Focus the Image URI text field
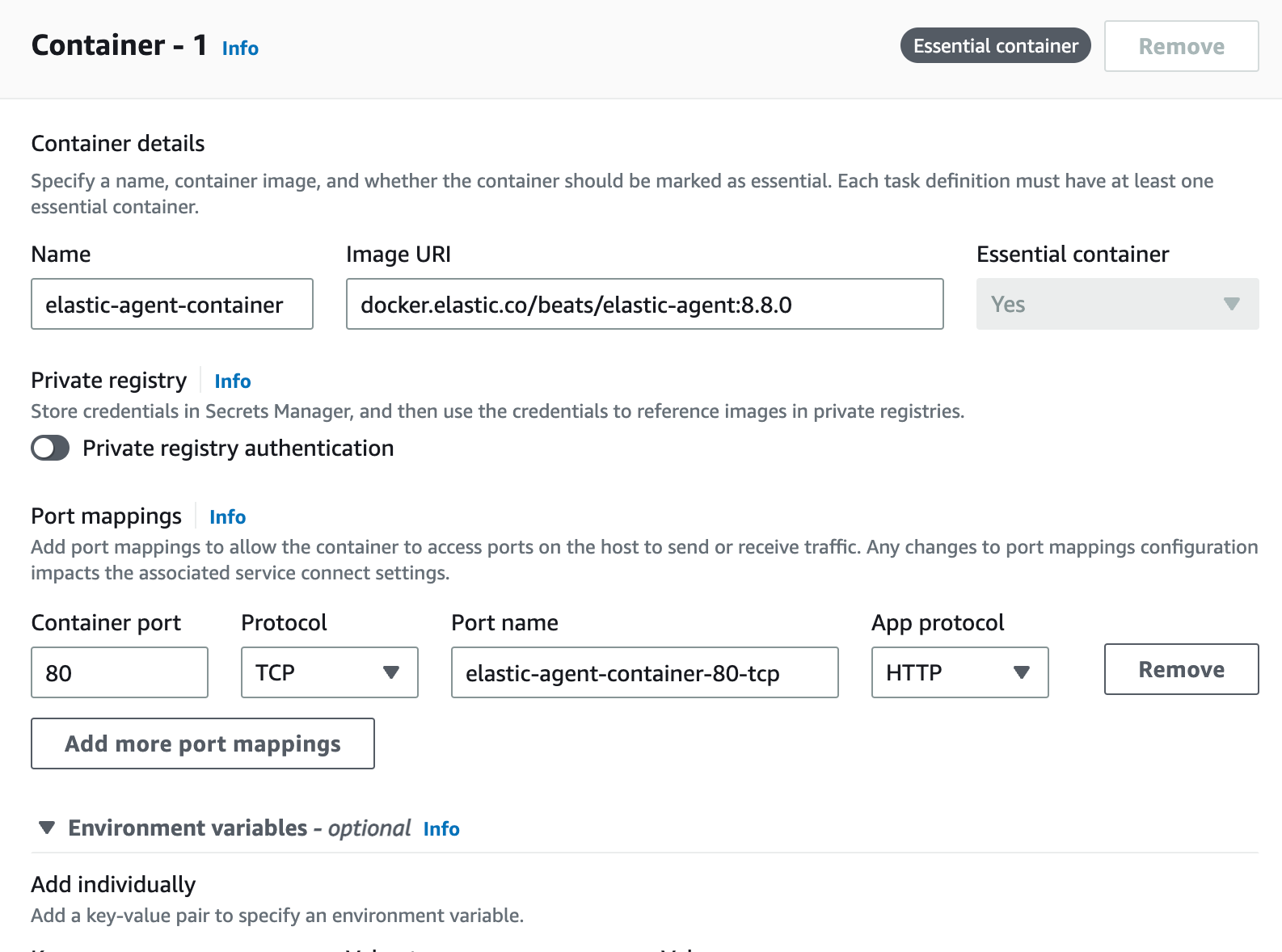Viewport: 1282px width, 952px height. point(644,305)
